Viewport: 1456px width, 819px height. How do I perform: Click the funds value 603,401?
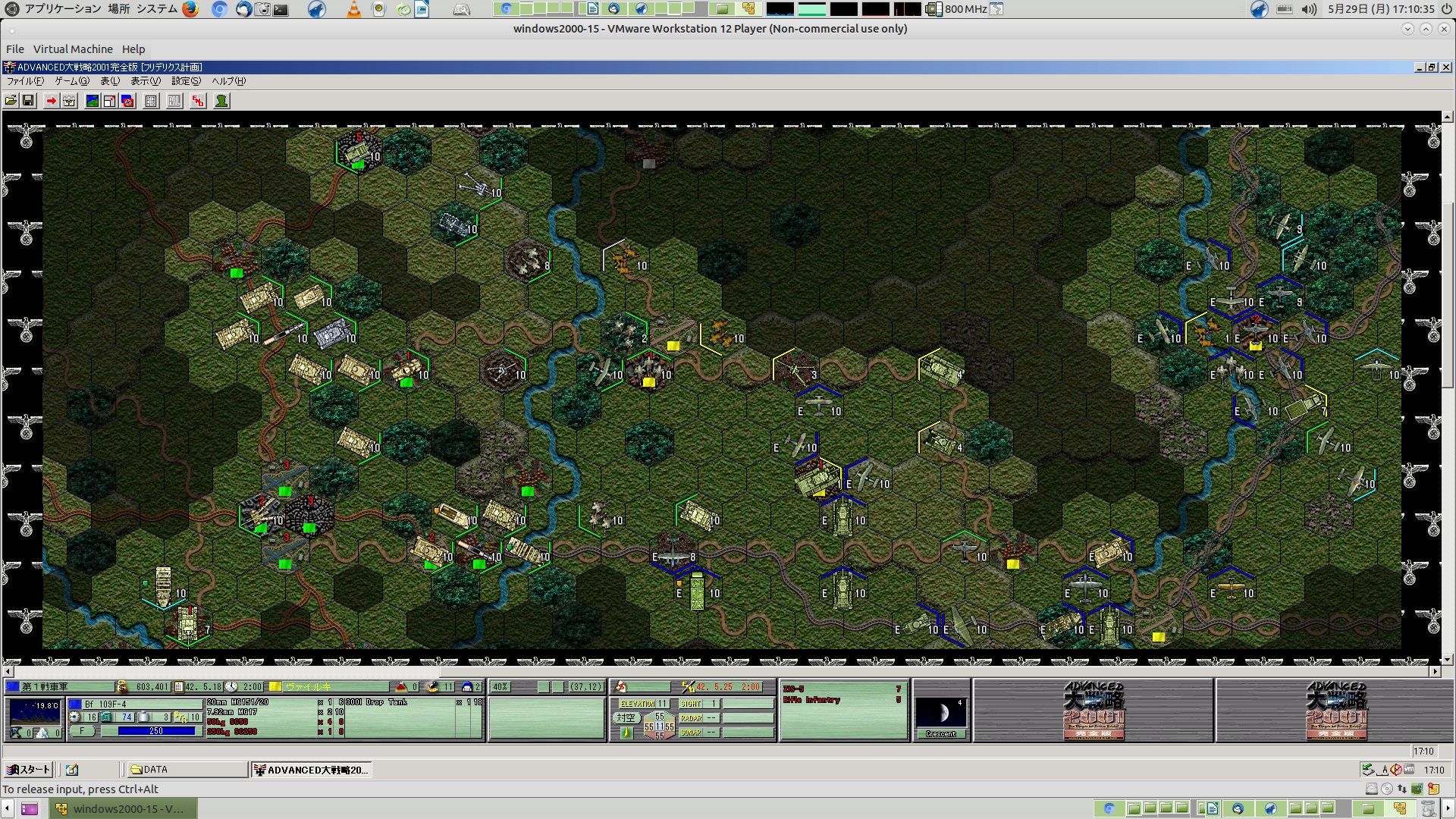coord(150,687)
